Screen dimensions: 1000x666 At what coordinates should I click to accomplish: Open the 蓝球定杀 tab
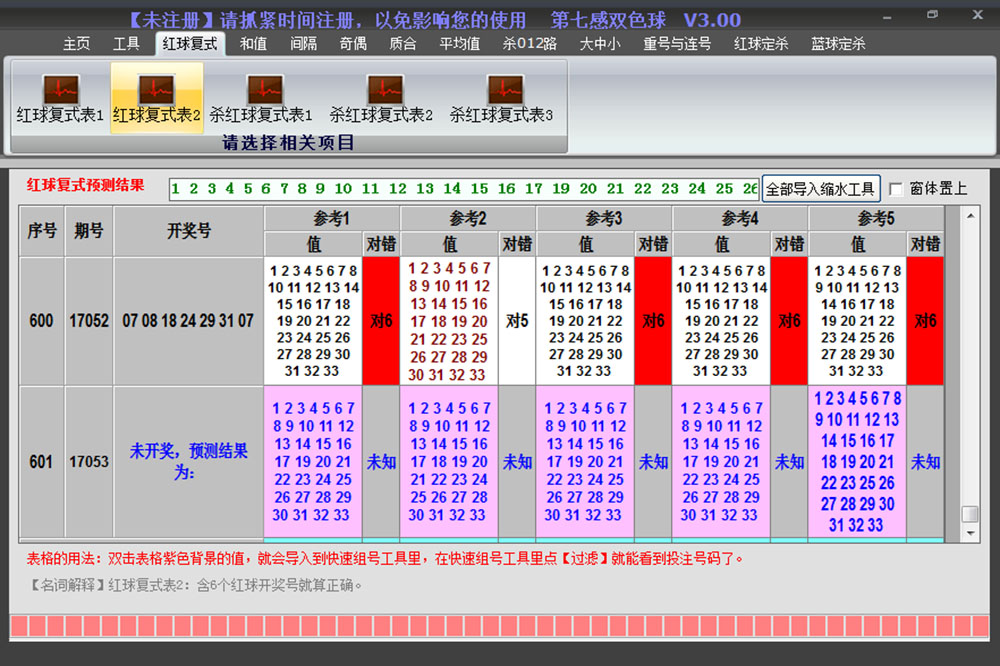pos(838,43)
